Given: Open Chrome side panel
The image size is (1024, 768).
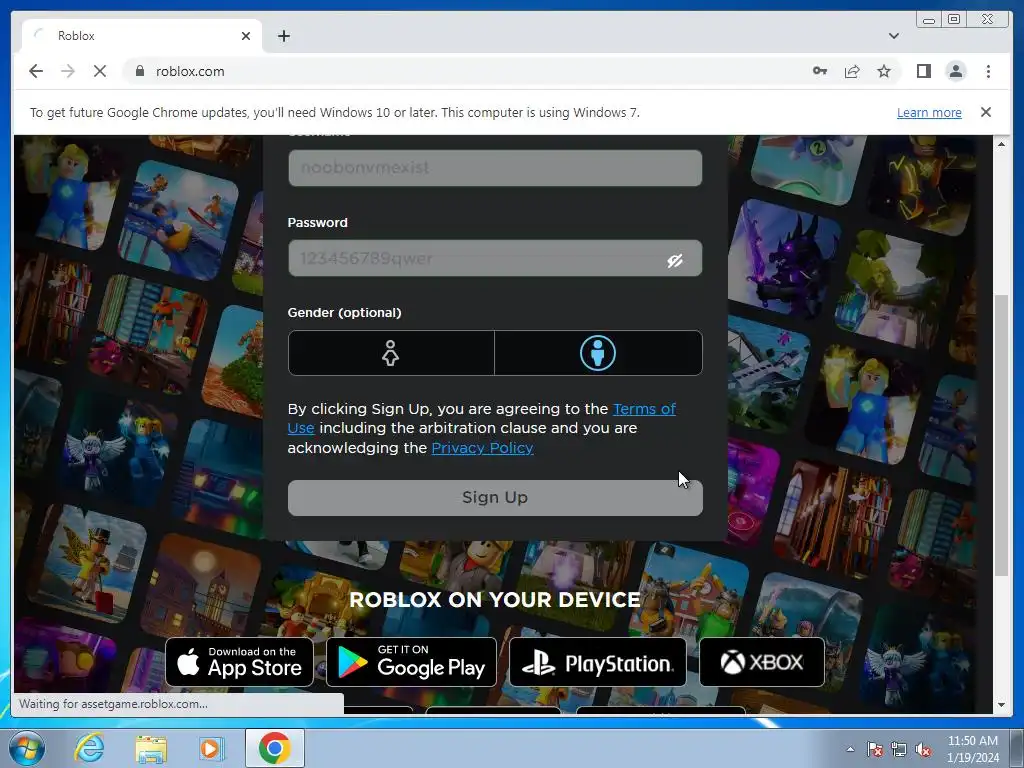Looking at the screenshot, I should point(923,71).
